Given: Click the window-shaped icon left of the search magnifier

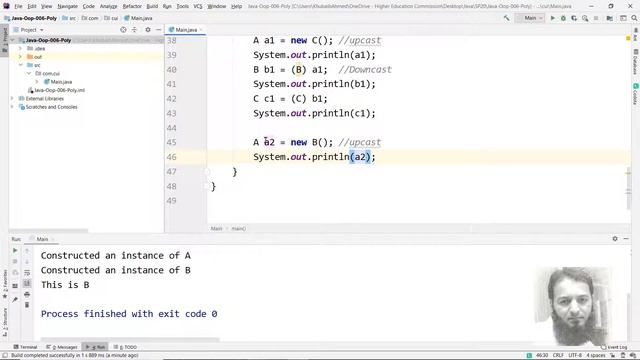Looking at the screenshot, I should [x=623, y=18].
